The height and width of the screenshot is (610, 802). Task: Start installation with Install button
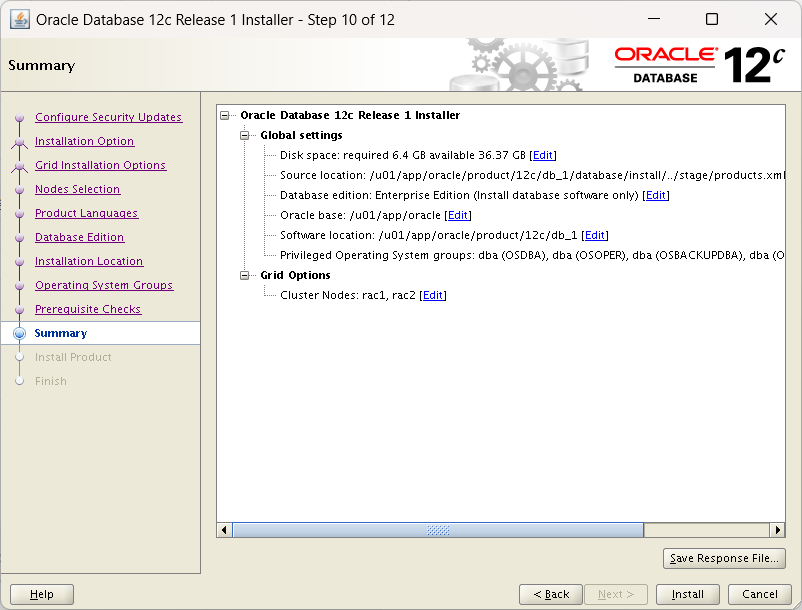tap(687, 595)
